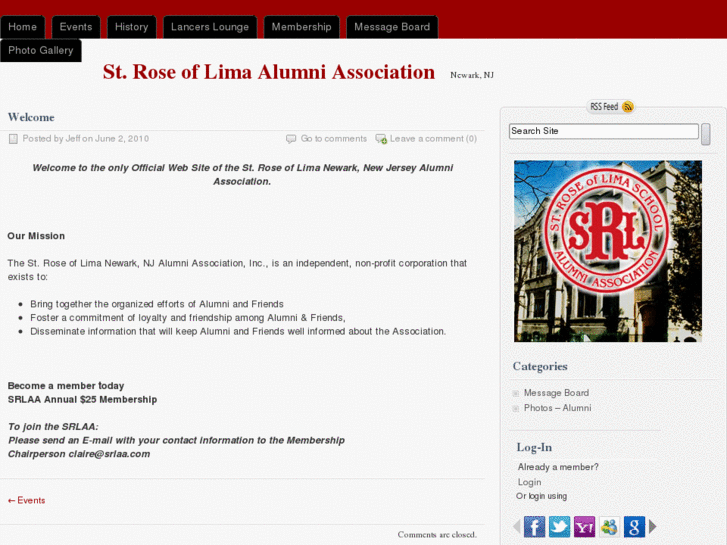Image resolution: width=727 pixels, height=545 pixels.
Task: Open the RSS Feed text link
Action: pyautogui.click(x=604, y=107)
